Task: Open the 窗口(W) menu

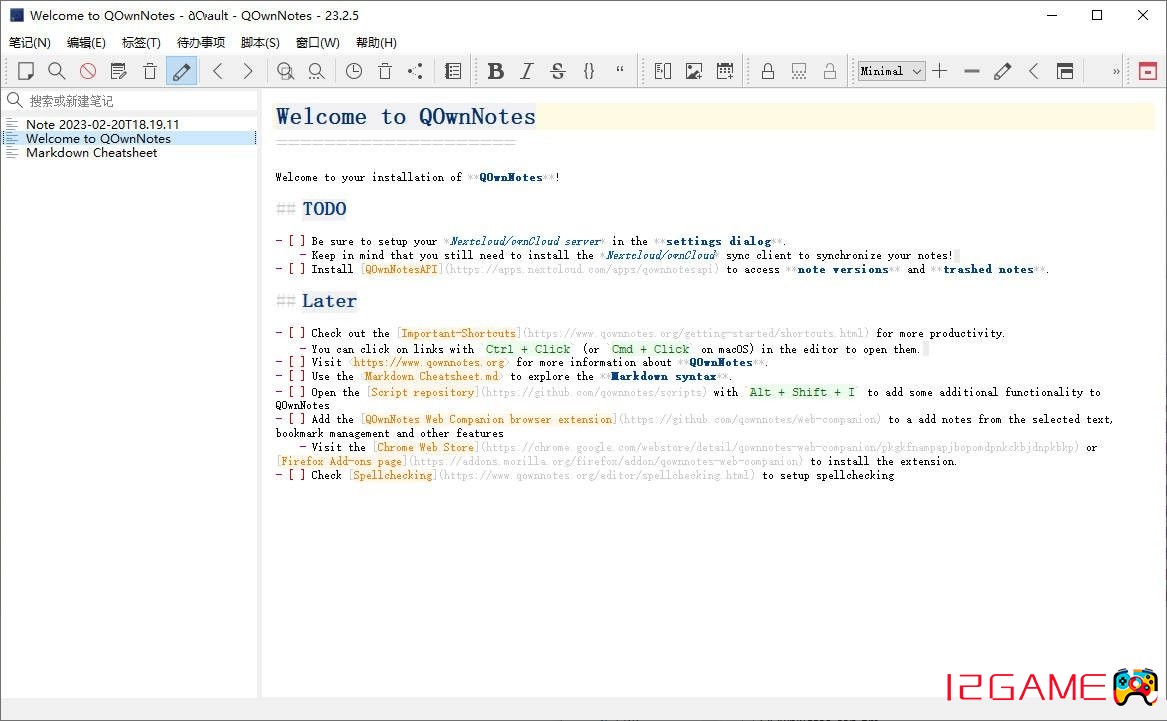Action: pos(318,42)
